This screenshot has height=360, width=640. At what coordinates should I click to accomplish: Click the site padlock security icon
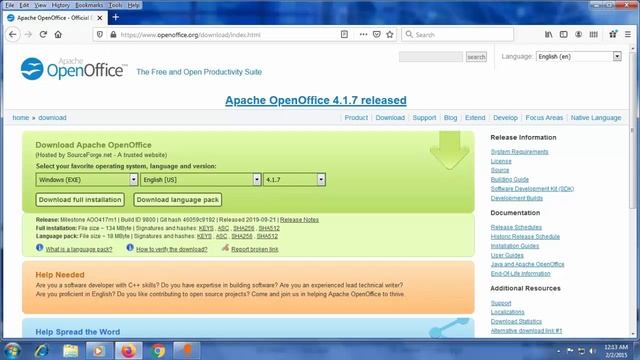113,35
